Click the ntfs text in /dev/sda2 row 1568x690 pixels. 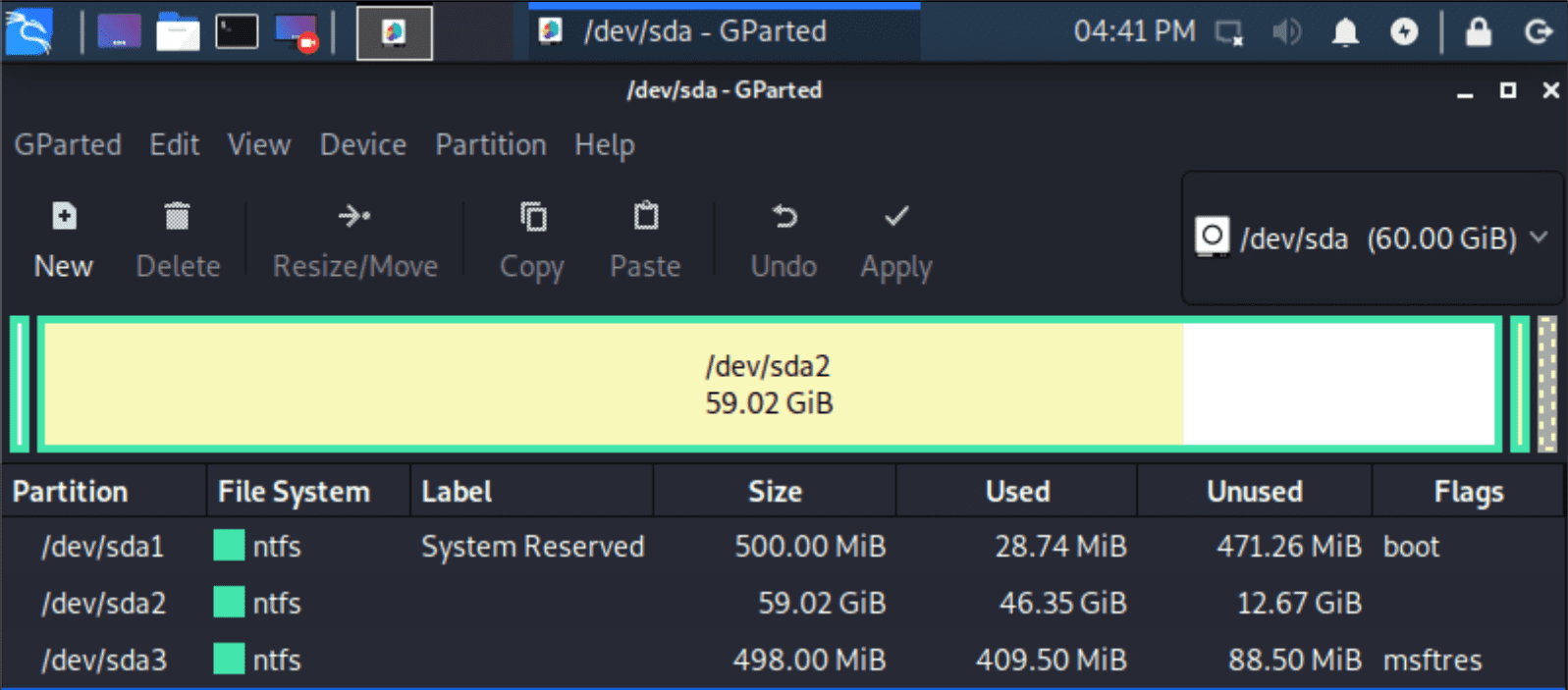(277, 603)
